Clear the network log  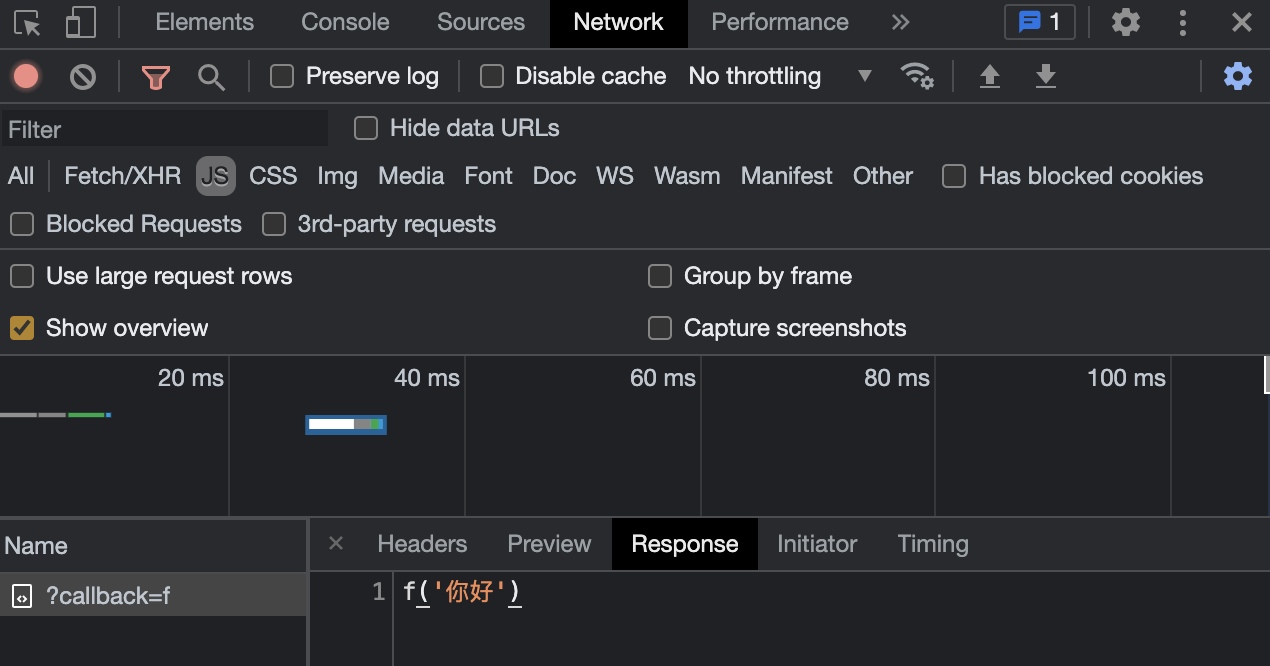(x=83, y=76)
